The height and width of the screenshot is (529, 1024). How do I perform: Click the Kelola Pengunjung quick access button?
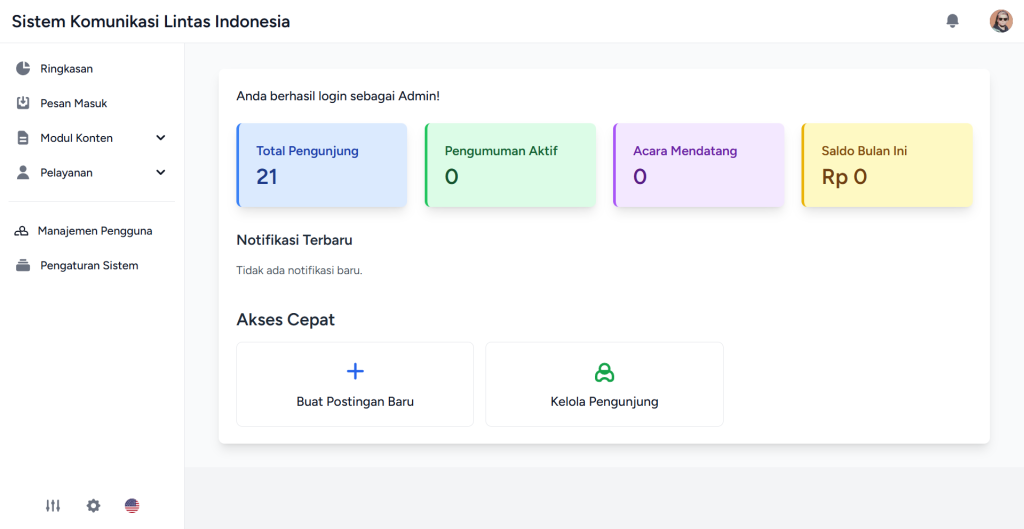tap(604, 385)
